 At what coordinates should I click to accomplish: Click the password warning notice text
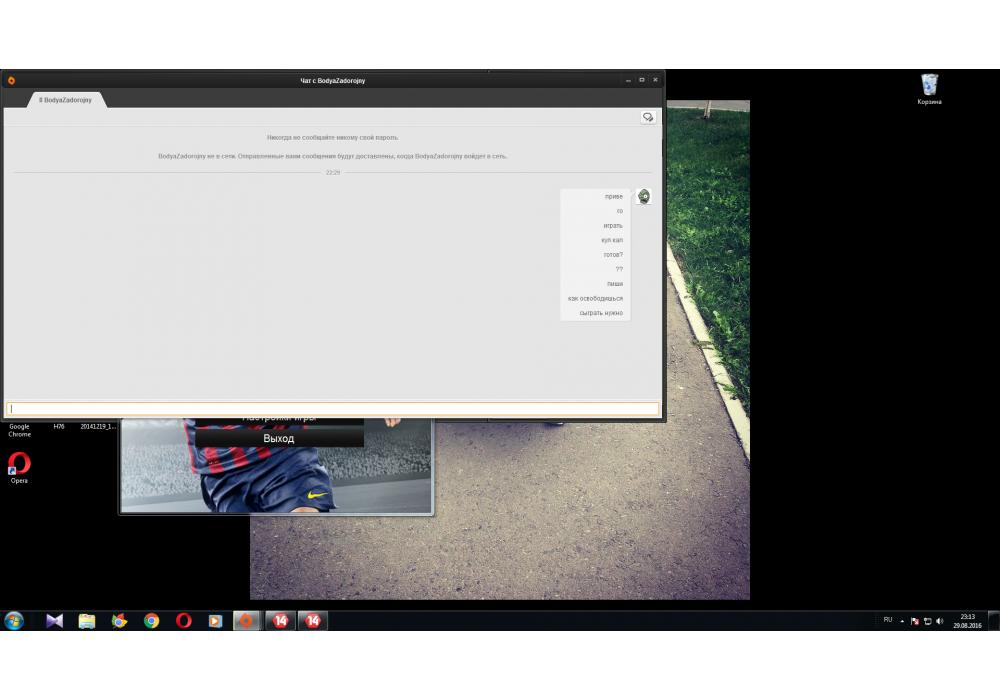332,138
